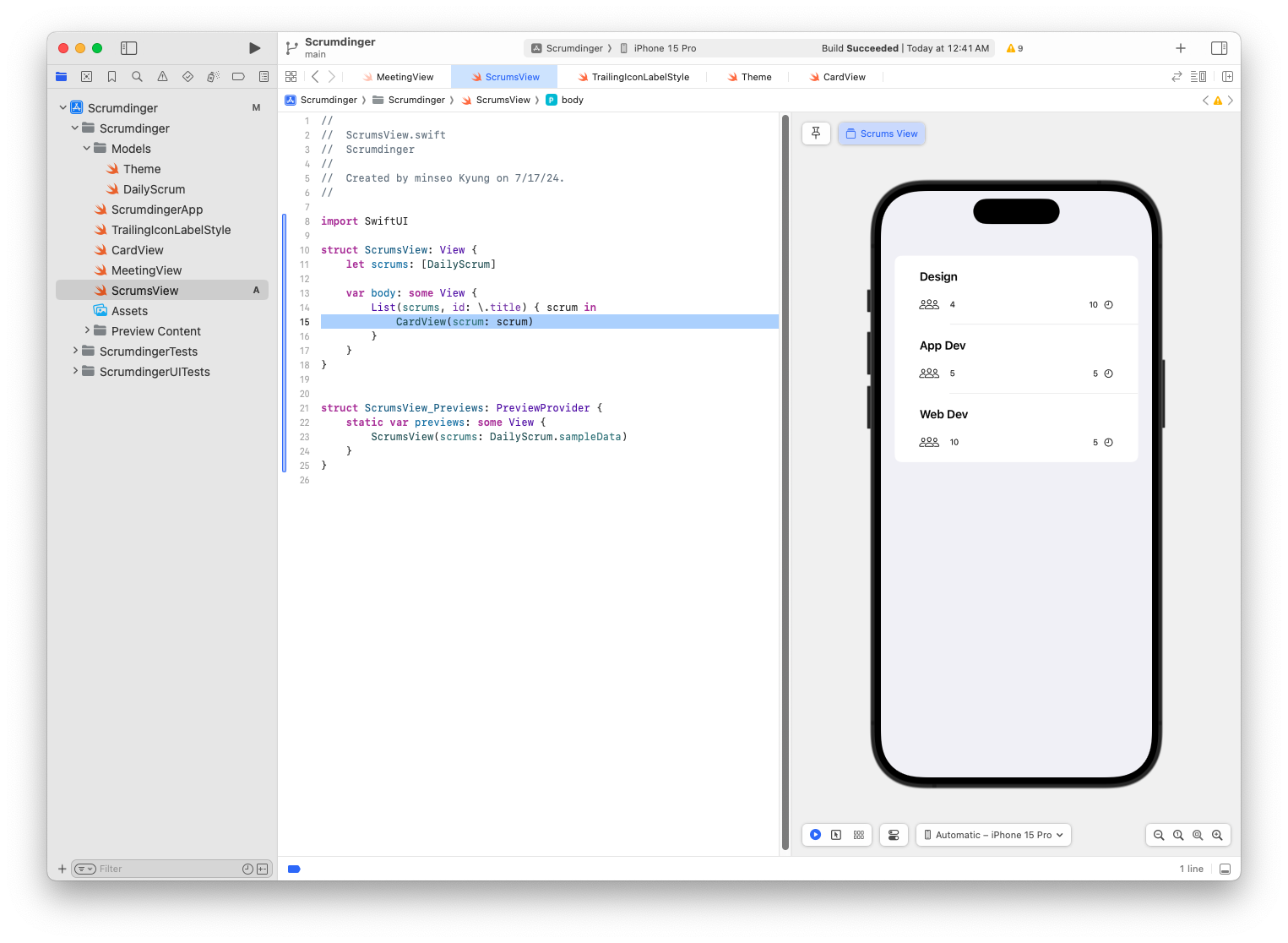Expand the Preview Content folder
This screenshot has width=1288, height=943.
click(x=86, y=330)
